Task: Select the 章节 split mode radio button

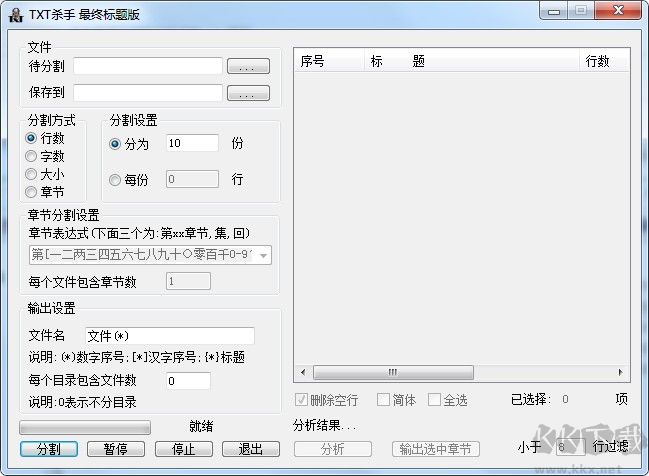Action: pos(31,192)
